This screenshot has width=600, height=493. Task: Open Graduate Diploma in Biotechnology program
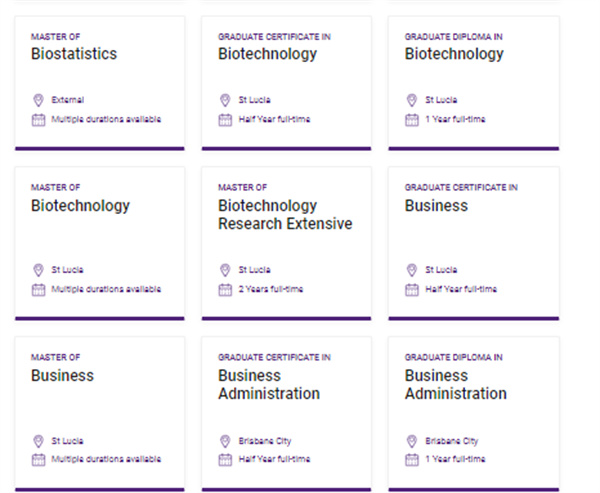(453, 54)
